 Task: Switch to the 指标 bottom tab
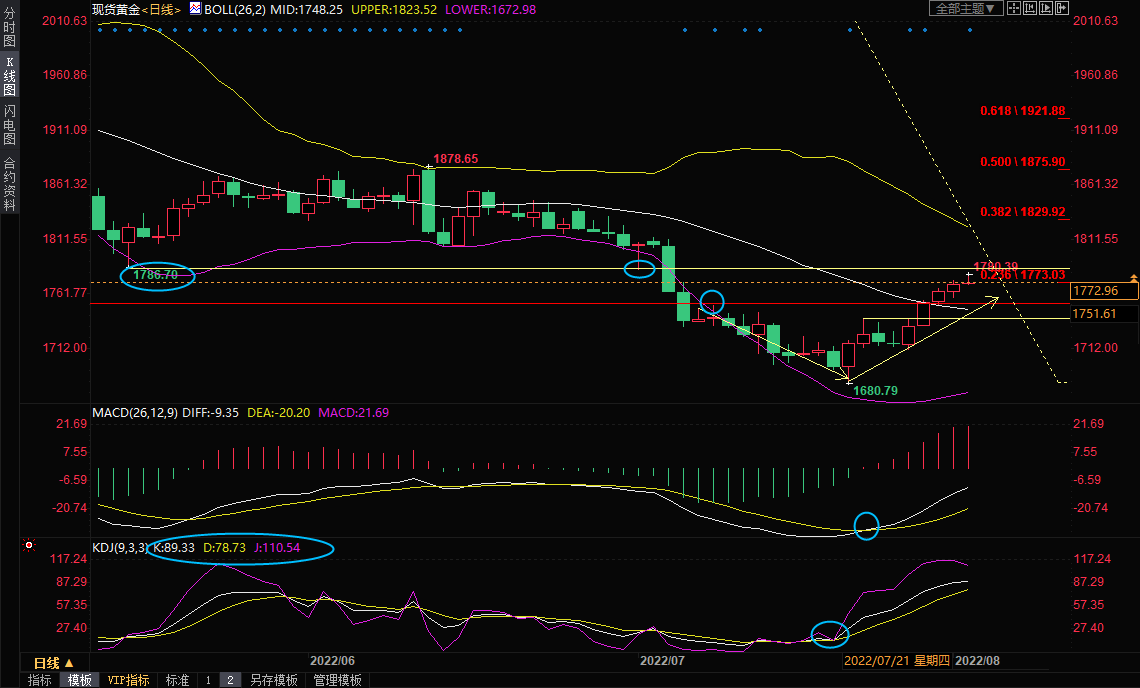(x=40, y=680)
